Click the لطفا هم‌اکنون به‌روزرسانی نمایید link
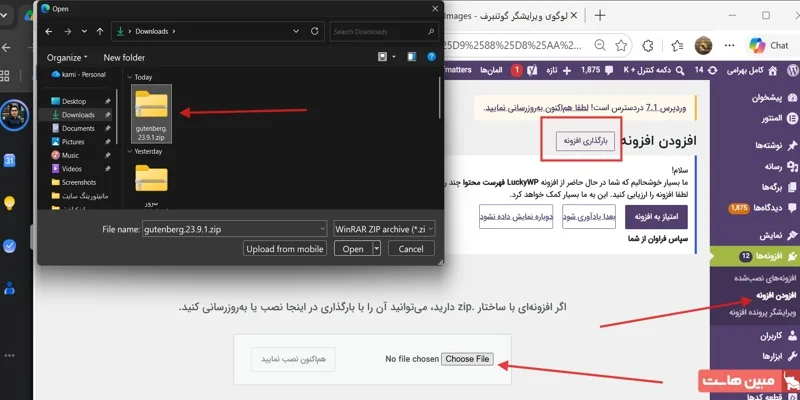This screenshot has height=400, width=800. [x=536, y=108]
